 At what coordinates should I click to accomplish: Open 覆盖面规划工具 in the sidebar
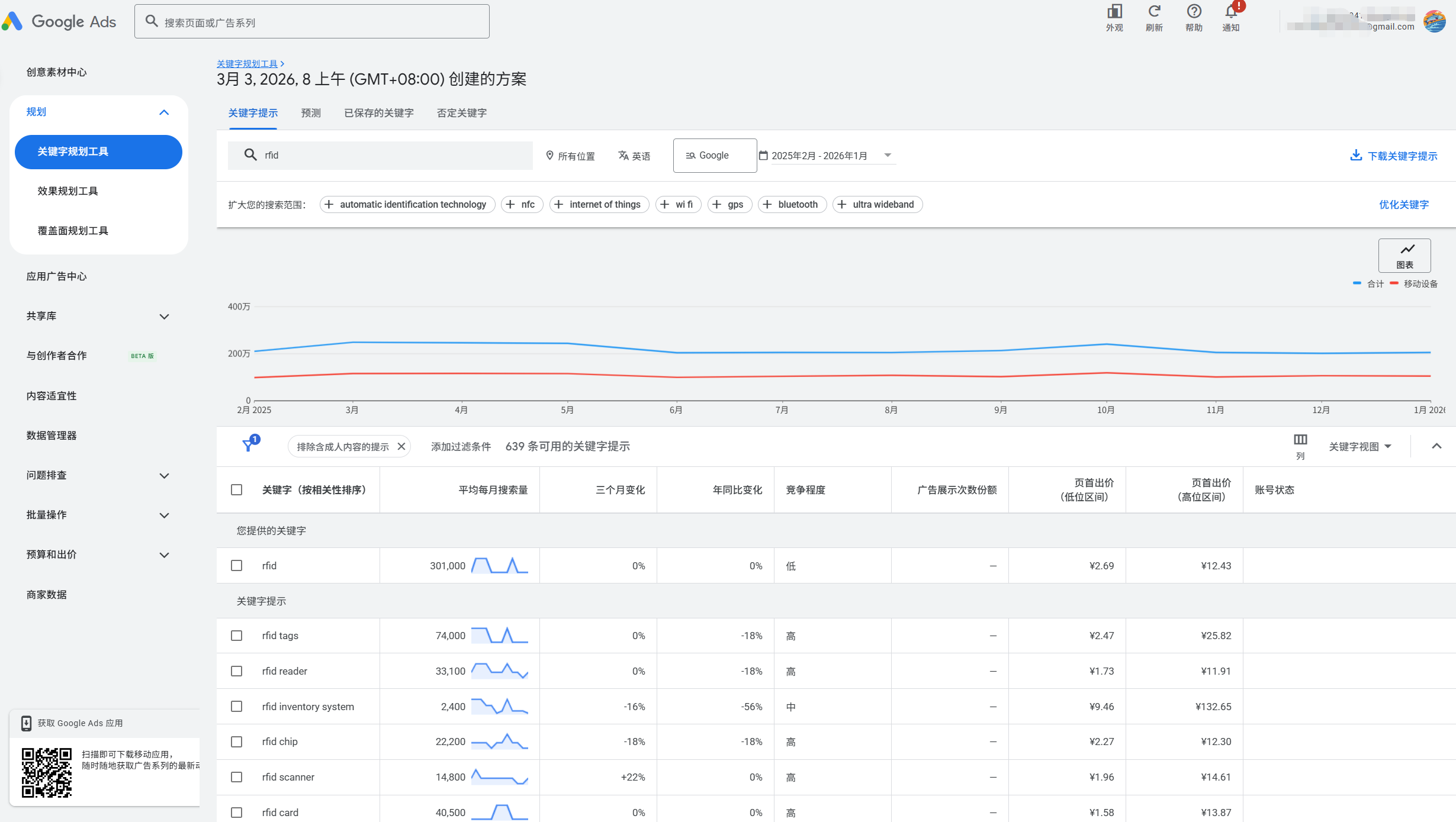click(x=73, y=231)
